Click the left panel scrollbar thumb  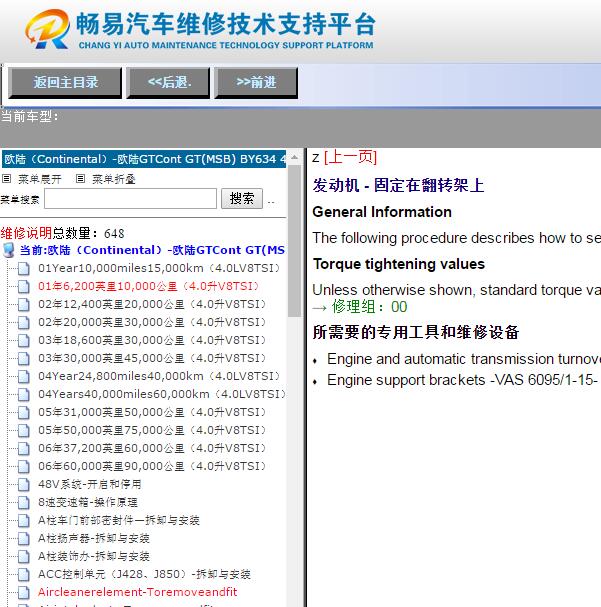coord(295,240)
